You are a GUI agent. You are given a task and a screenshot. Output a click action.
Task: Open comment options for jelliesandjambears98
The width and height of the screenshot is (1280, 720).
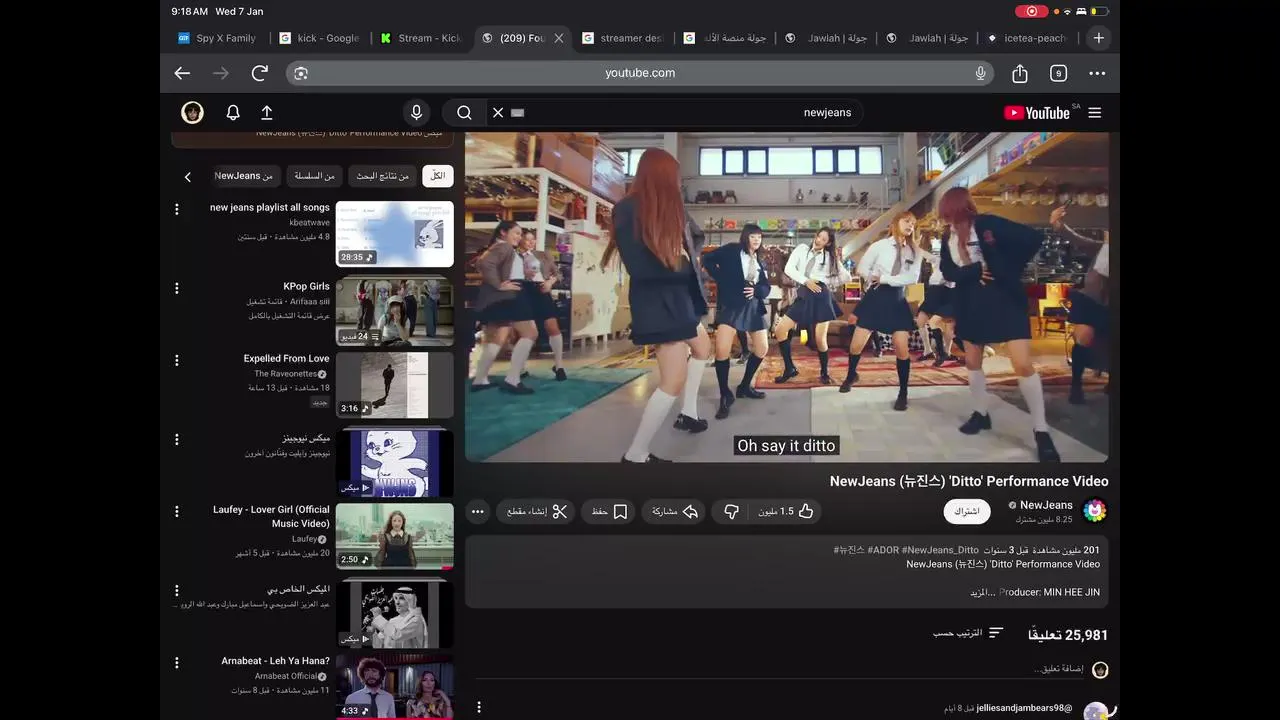pyautogui.click(x=478, y=707)
